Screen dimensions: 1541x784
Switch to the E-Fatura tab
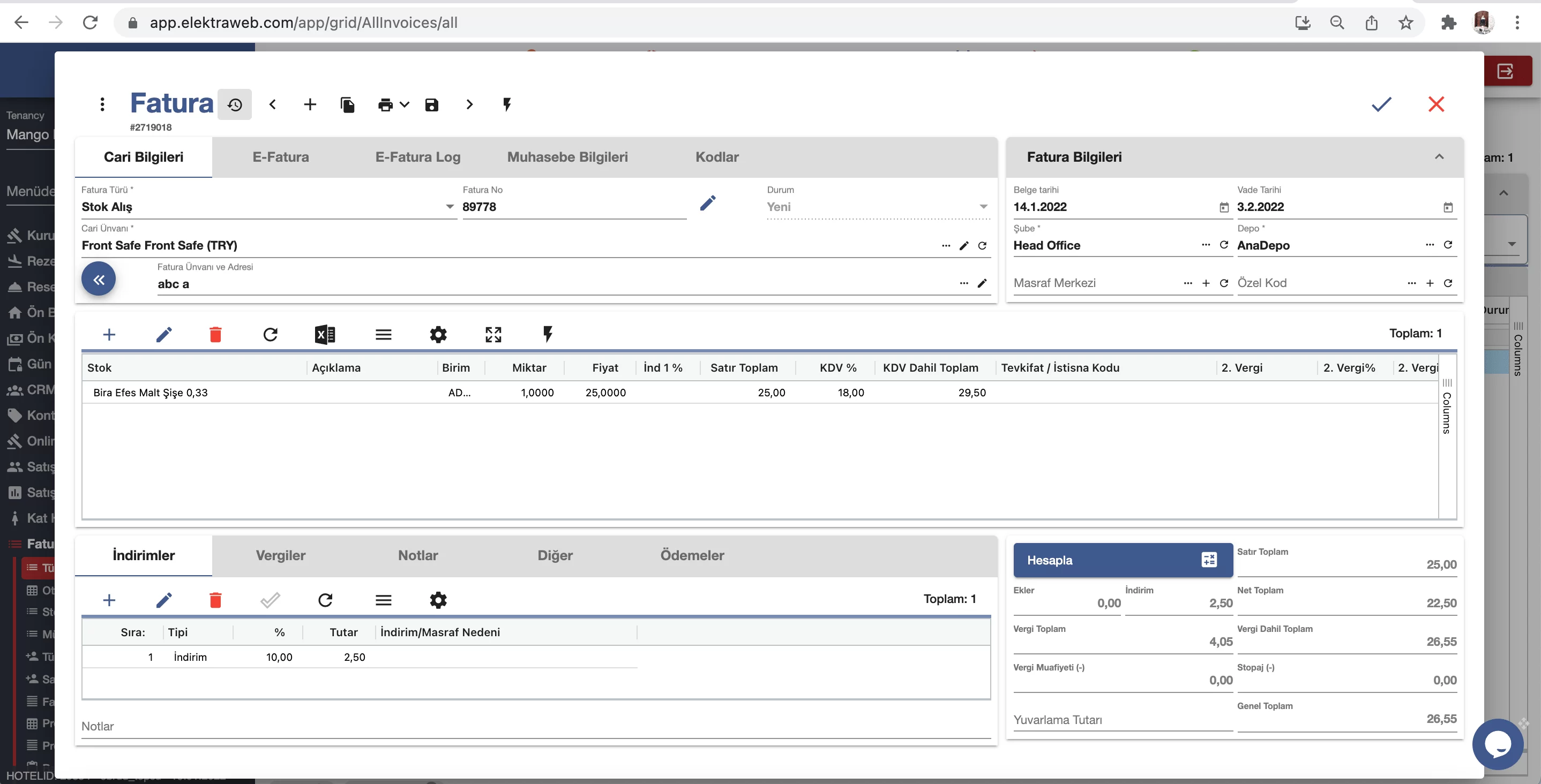pyautogui.click(x=281, y=157)
